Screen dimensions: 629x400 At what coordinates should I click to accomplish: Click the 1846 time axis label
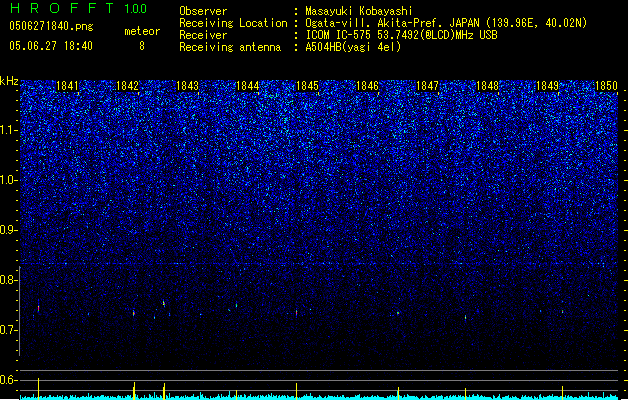click(367, 86)
